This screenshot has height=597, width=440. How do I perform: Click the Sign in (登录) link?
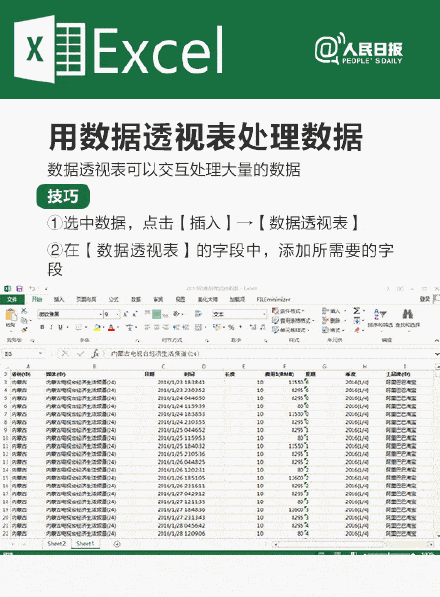click(424, 299)
